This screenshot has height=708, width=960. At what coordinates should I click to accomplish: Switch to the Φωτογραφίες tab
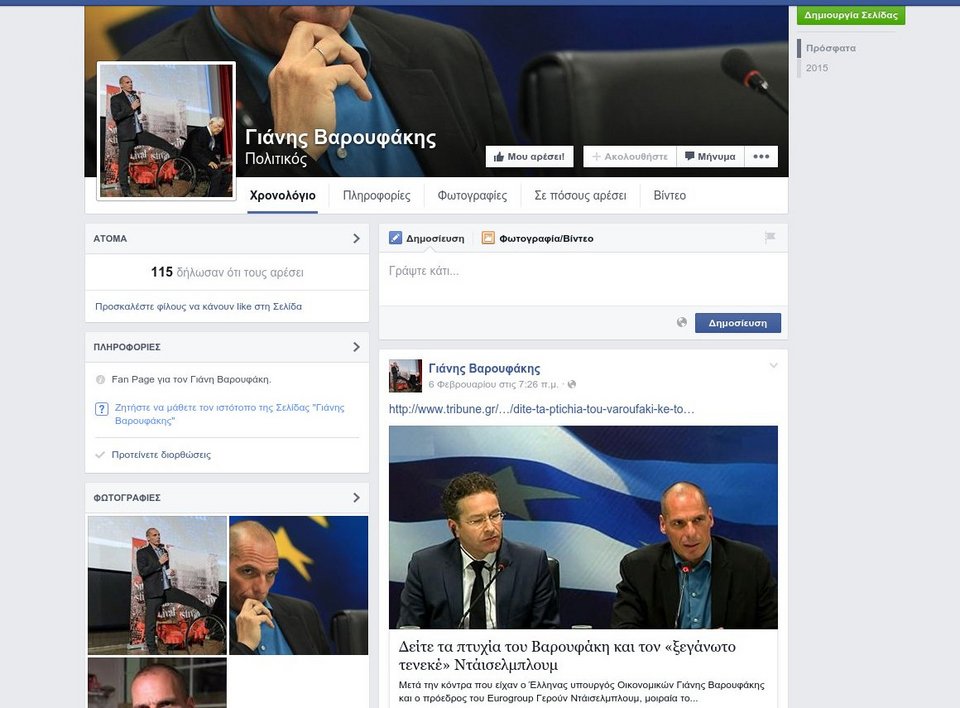[471, 195]
